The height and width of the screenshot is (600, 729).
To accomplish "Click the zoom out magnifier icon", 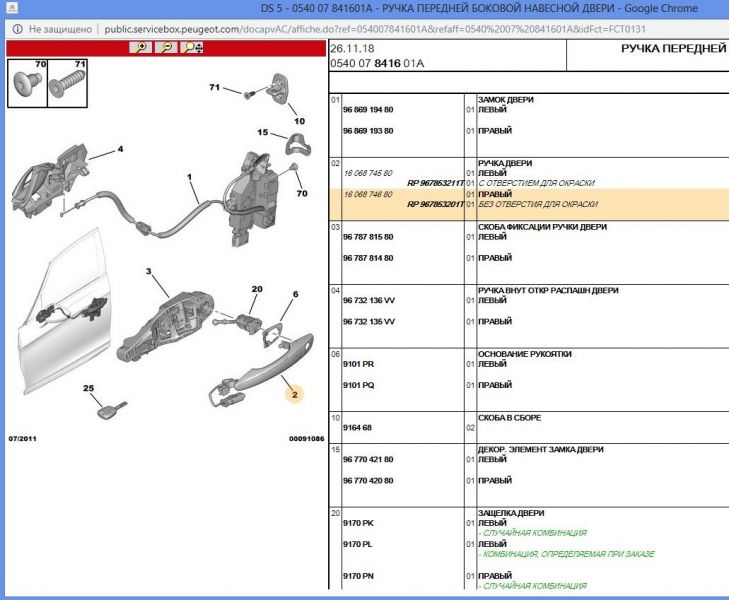I will [166, 48].
